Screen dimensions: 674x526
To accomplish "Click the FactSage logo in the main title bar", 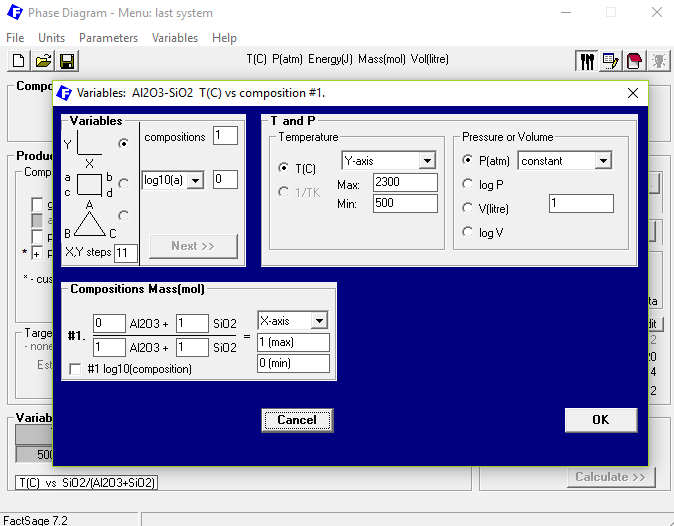I will coord(15,12).
